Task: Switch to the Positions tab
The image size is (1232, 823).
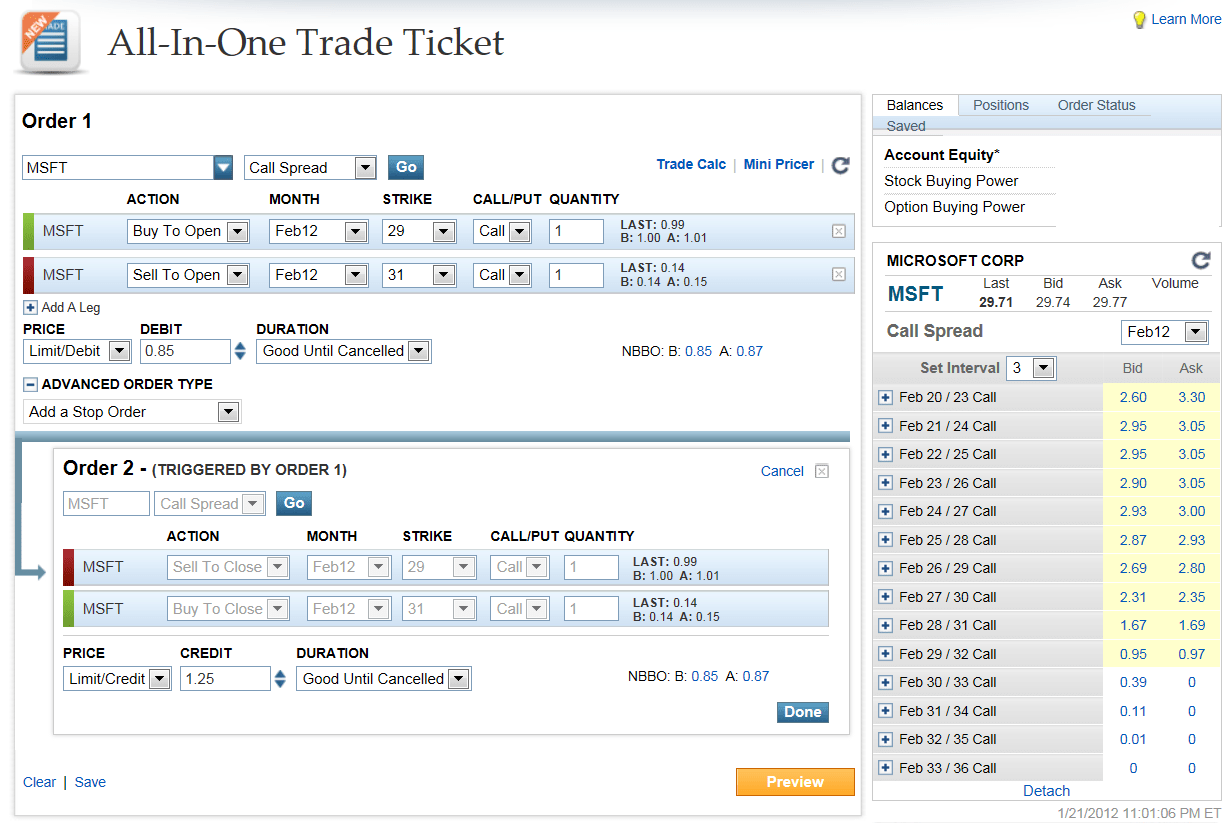Action: point(1001,105)
